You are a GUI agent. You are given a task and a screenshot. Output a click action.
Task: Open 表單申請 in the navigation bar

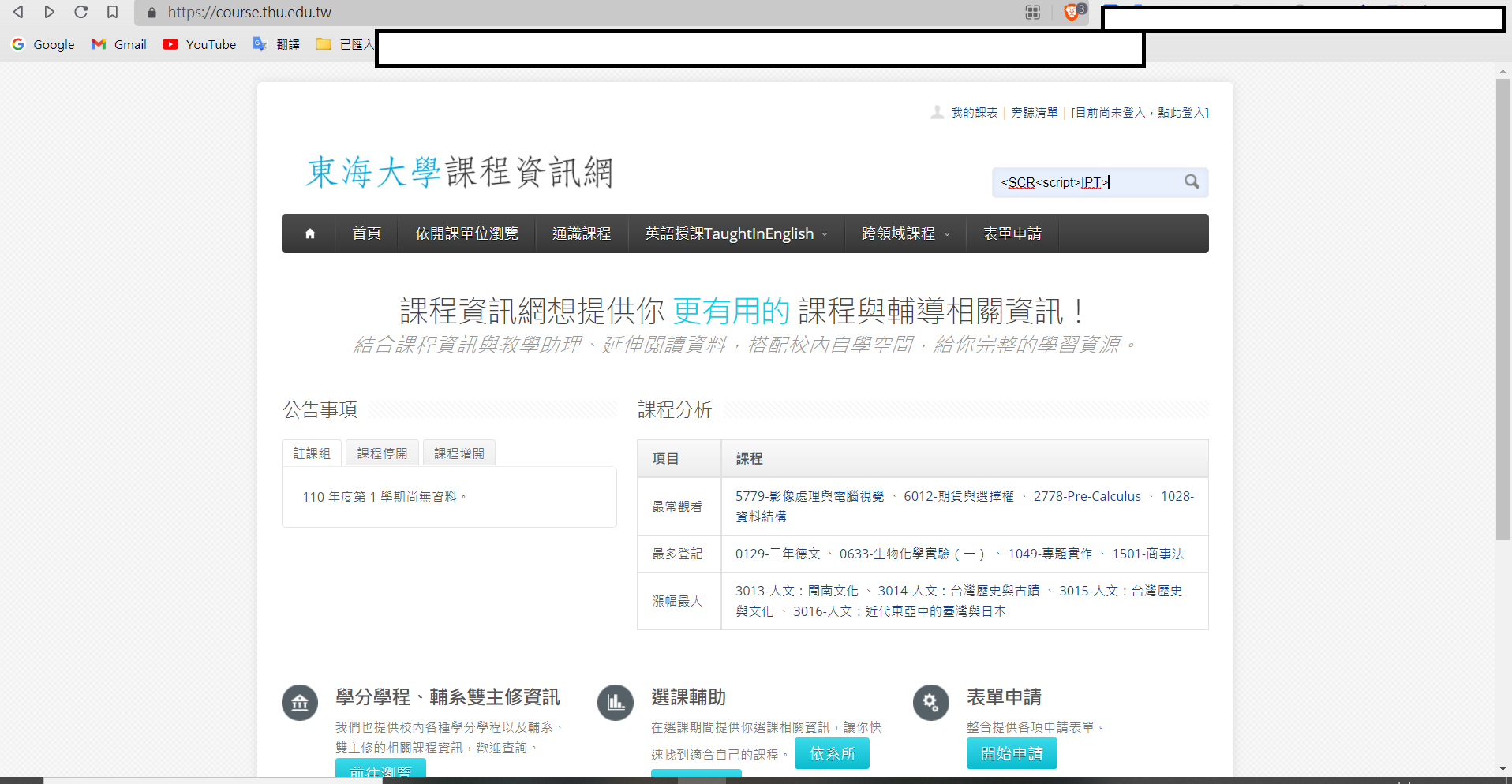1012,233
